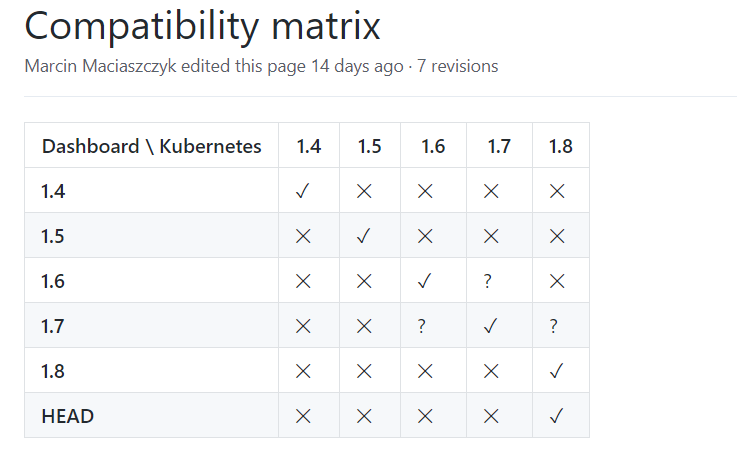Click checkmark for Dashboard 1.7 on Kubernetes 1.7
The image size is (737, 460).
[491, 326]
